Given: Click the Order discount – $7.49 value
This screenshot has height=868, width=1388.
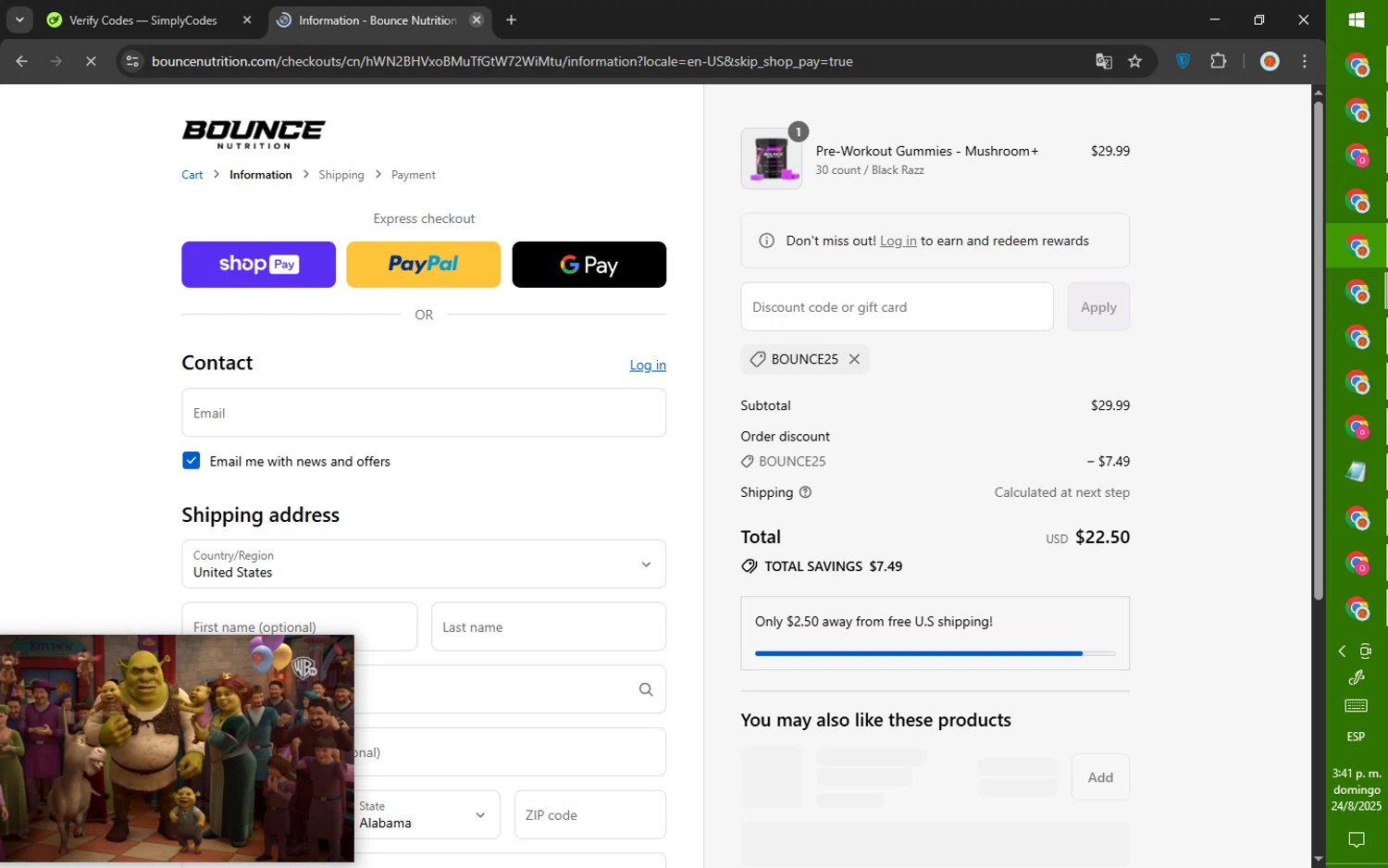Looking at the screenshot, I should [1109, 461].
